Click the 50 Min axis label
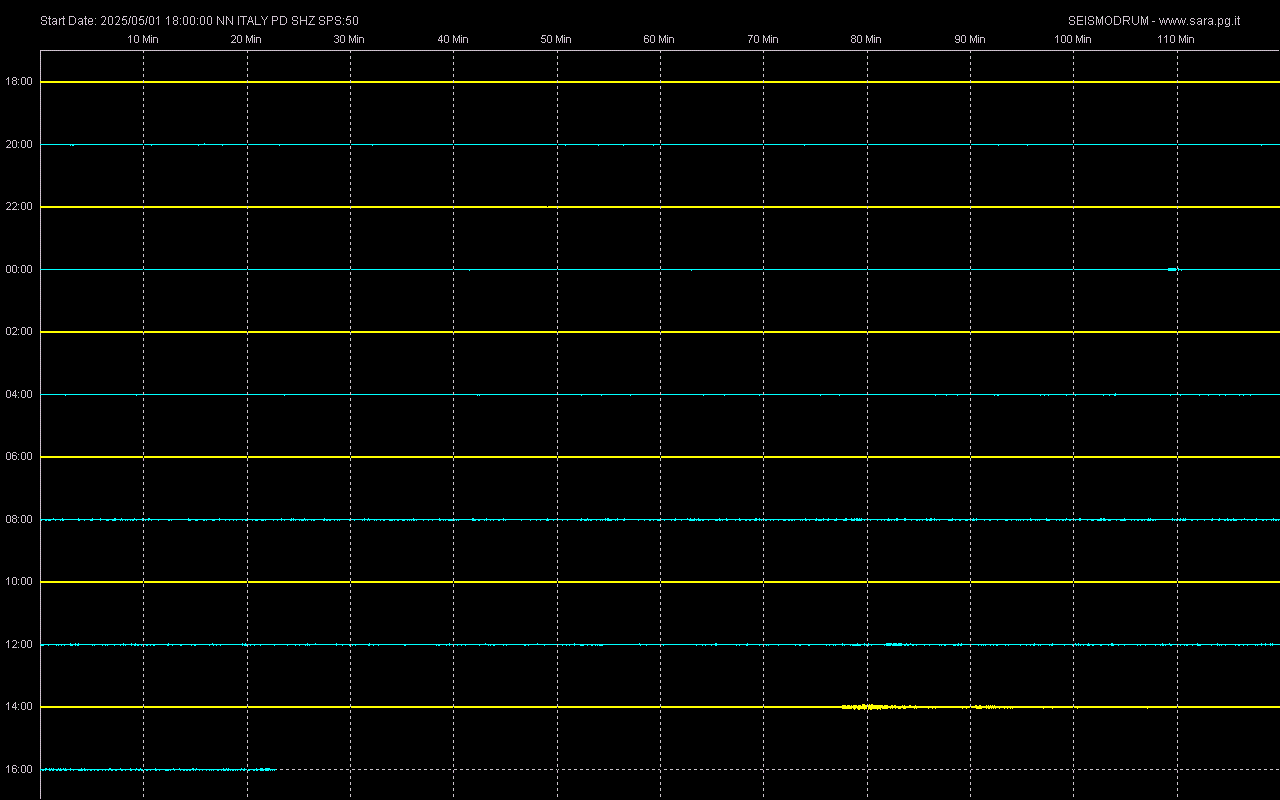Viewport: 1280px width, 800px height. pyautogui.click(x=556, y=39)
